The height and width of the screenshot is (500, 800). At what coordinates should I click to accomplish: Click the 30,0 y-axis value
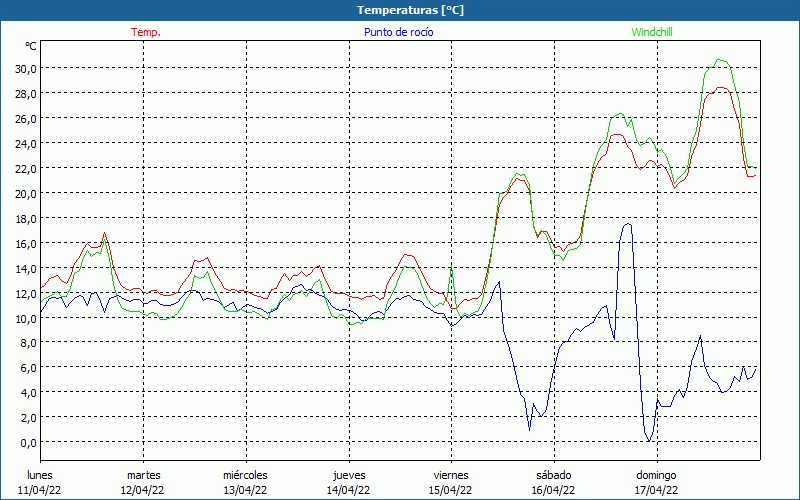26,68
